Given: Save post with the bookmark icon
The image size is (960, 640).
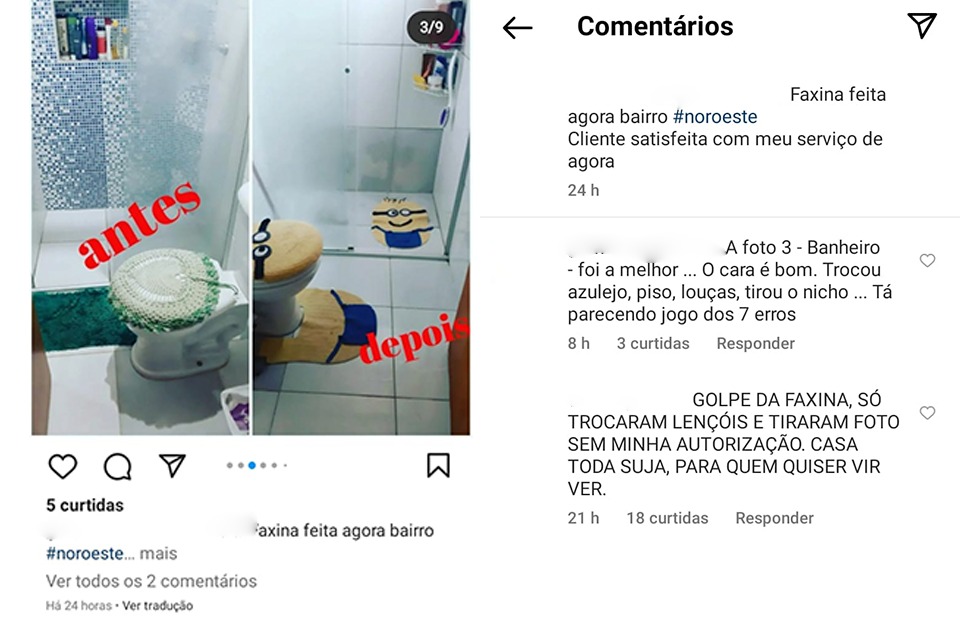Looking at the screenshot, I should pos(438,465).
